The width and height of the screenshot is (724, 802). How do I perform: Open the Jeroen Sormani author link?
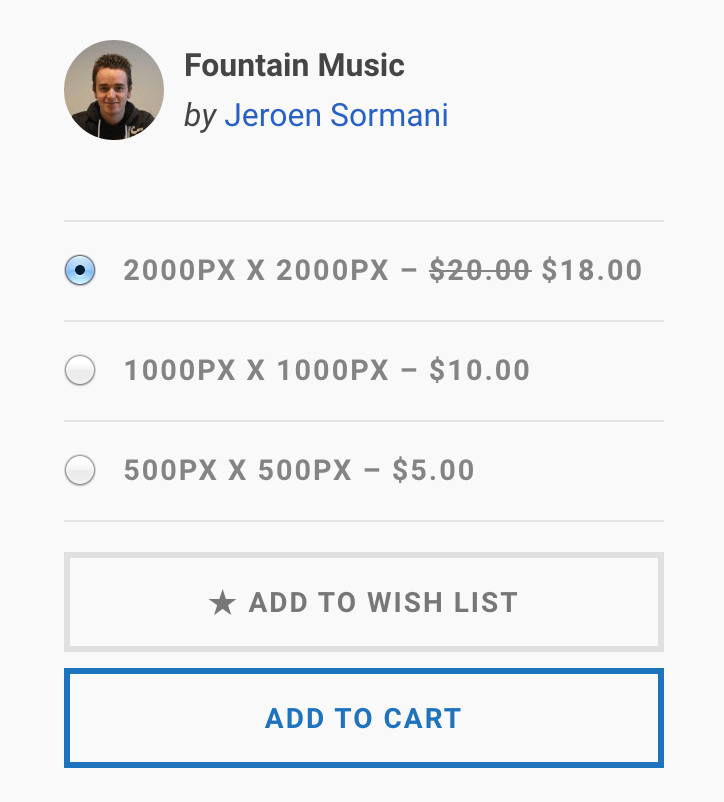(335, 116)
